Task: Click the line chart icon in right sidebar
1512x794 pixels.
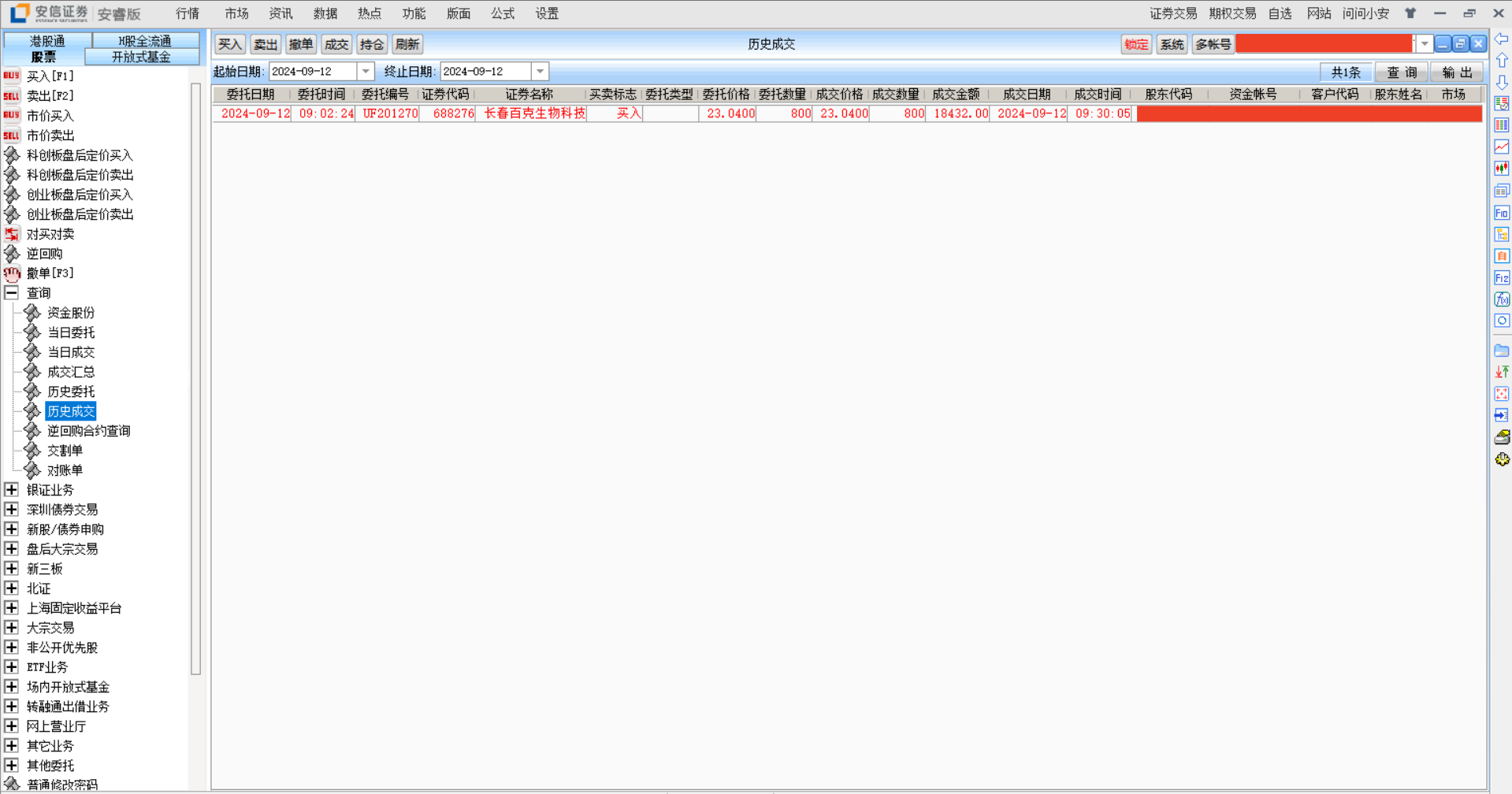Action: 1502,147
